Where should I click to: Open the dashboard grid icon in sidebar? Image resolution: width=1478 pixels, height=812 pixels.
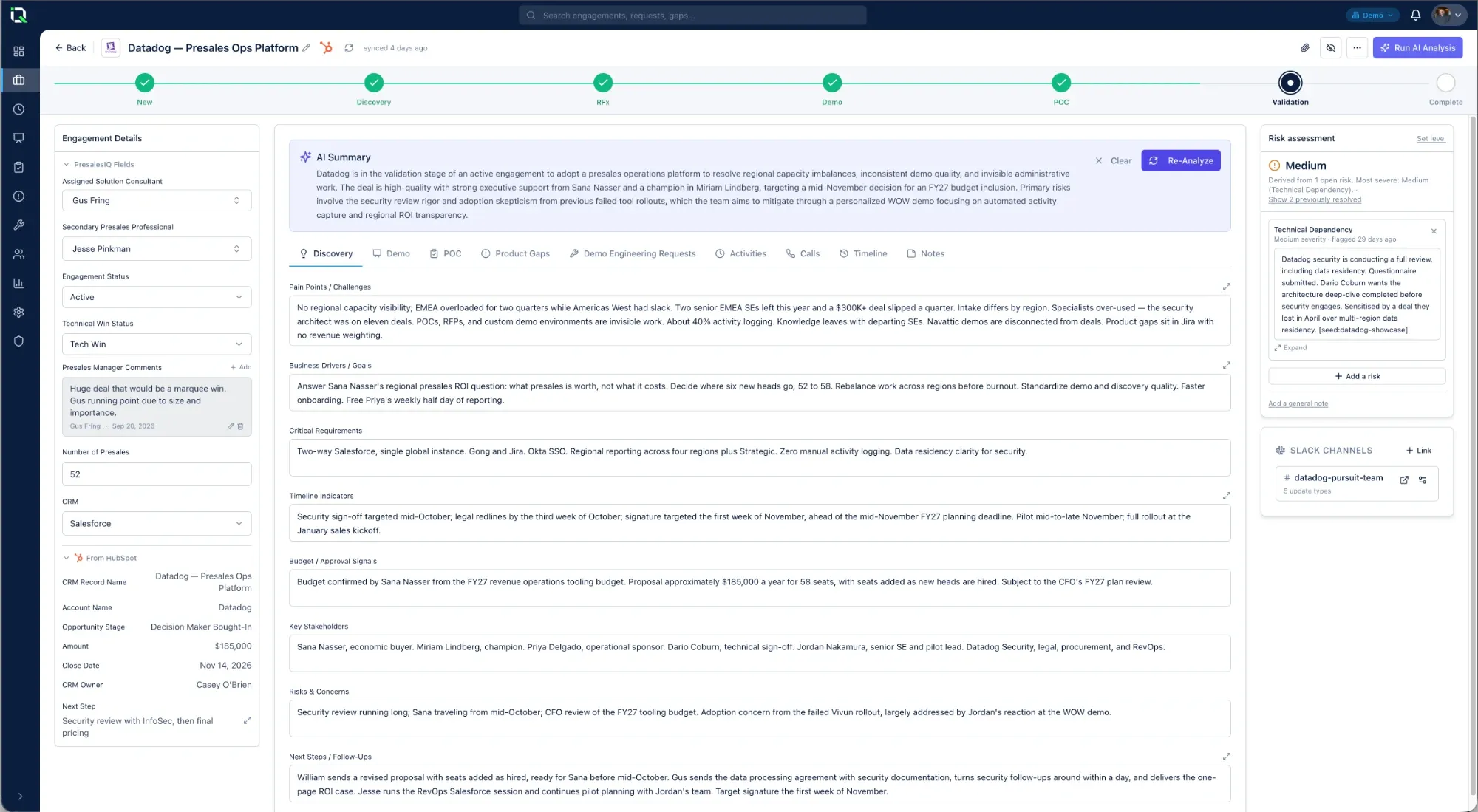pos(19,51)
